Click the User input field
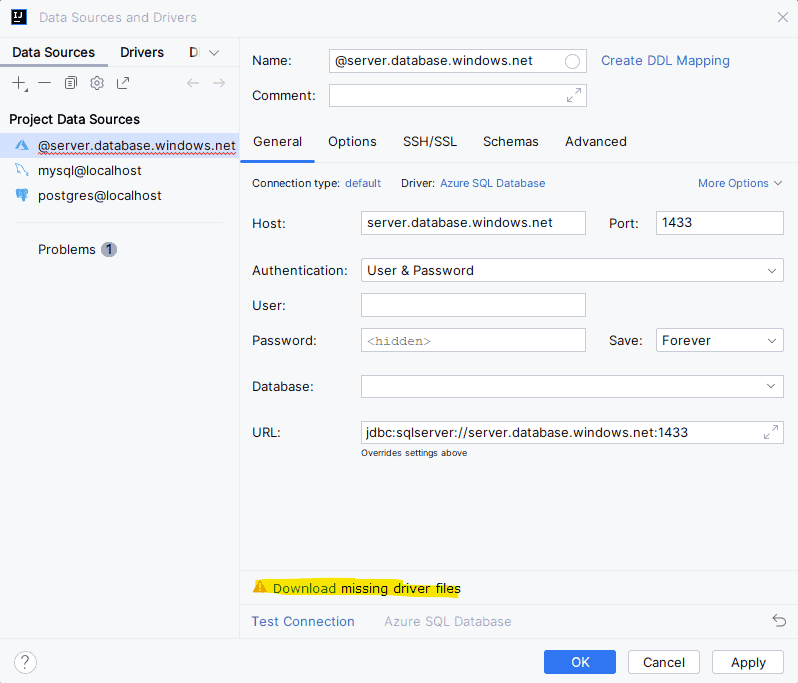 [x=473, y=305]
